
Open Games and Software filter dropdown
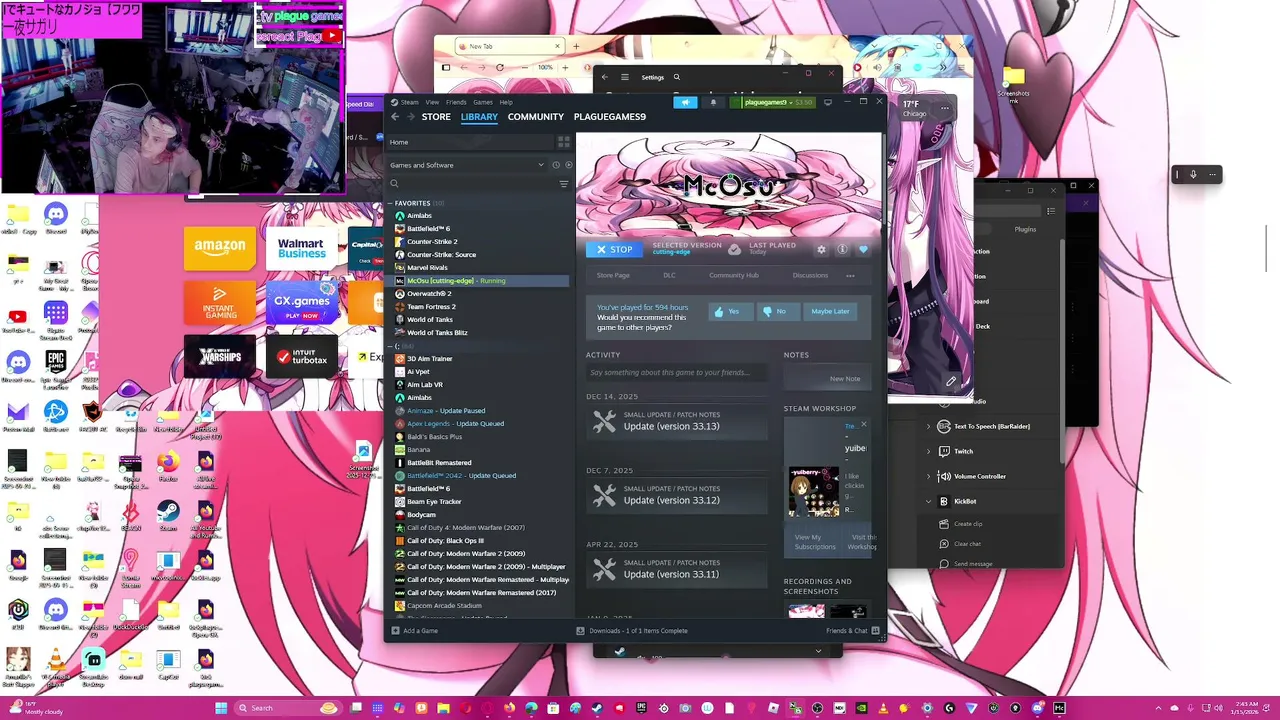pos(467,165)
